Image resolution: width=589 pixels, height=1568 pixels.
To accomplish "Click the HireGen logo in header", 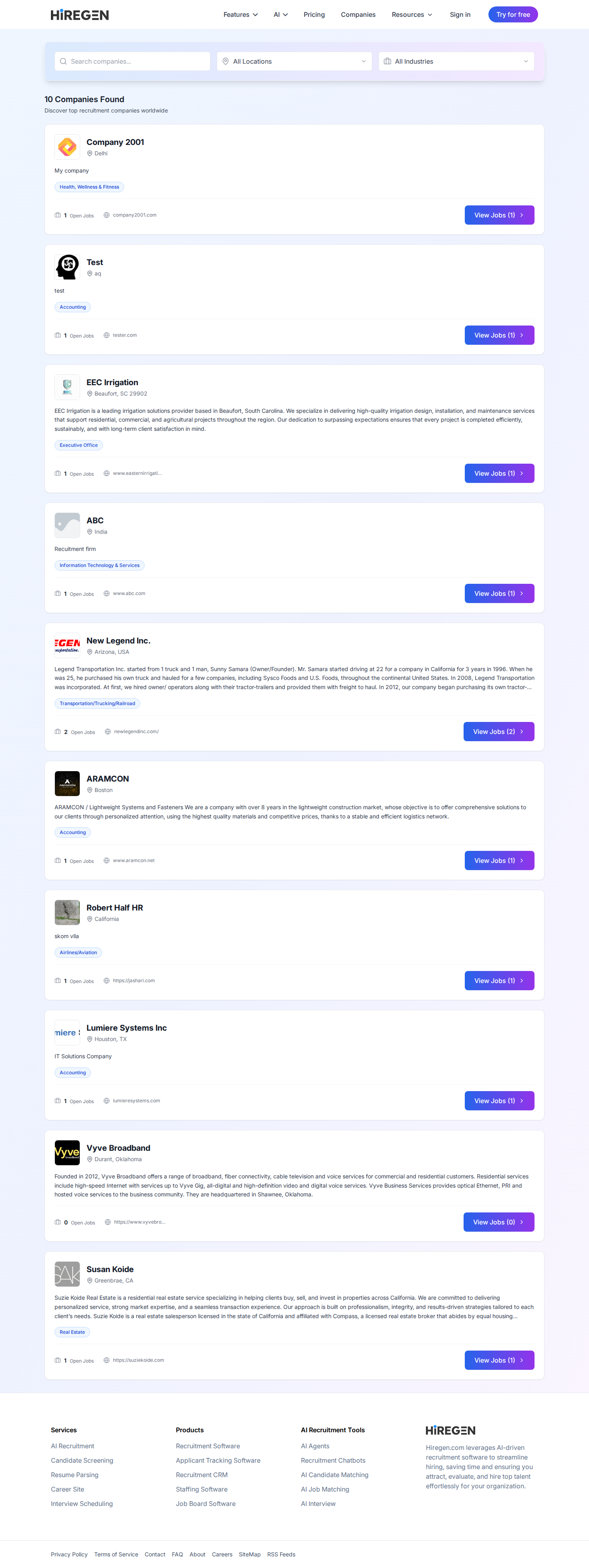I will point(80,14).
